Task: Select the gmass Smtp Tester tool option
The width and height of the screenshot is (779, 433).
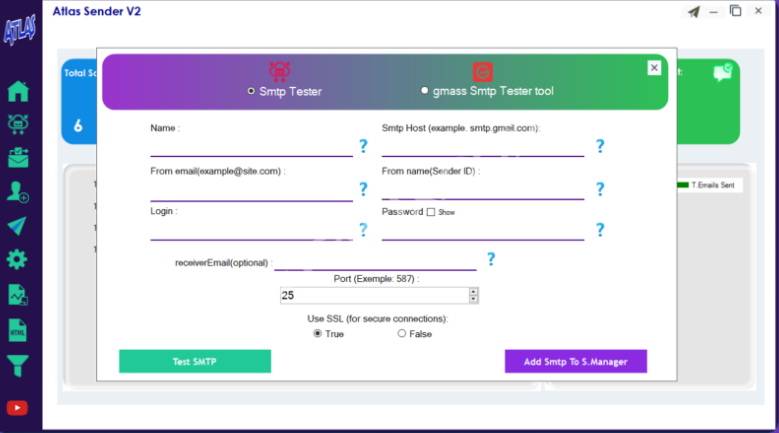Action: pos(425,91)
